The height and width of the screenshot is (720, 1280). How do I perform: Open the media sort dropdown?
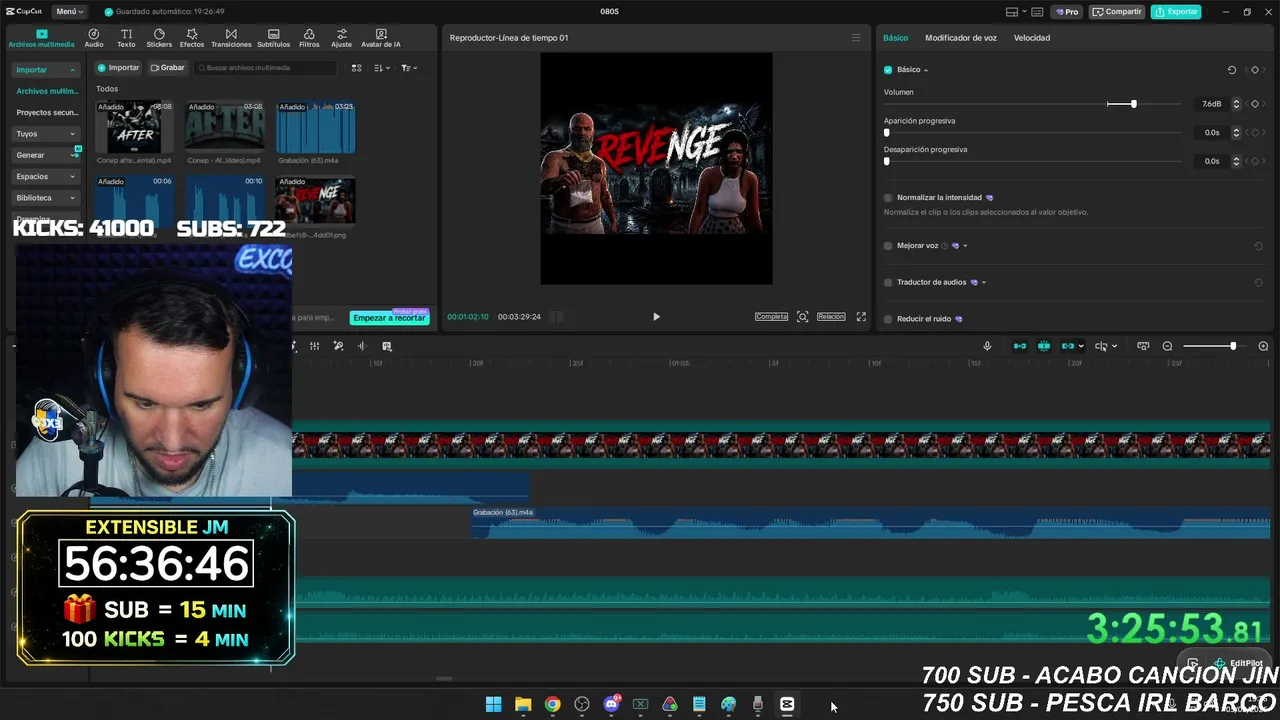tap(382, 68)
